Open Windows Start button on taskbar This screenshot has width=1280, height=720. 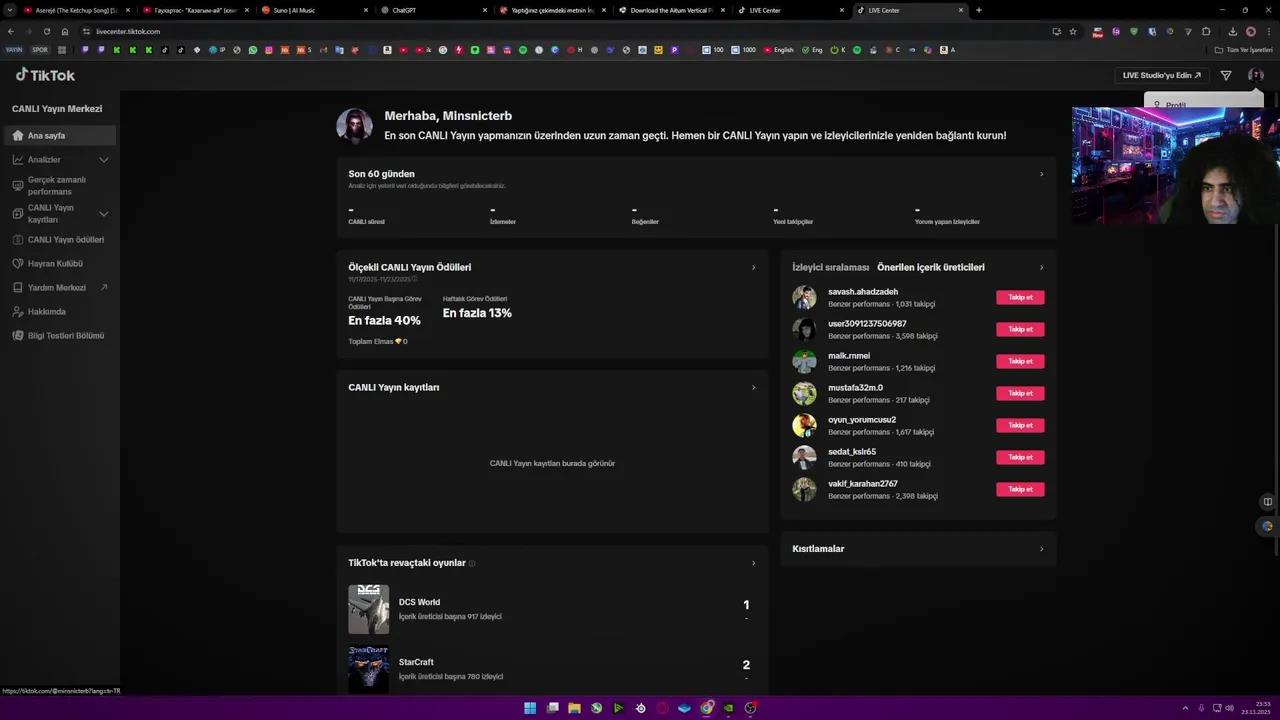pyautogui.click(x=530, y=708)
